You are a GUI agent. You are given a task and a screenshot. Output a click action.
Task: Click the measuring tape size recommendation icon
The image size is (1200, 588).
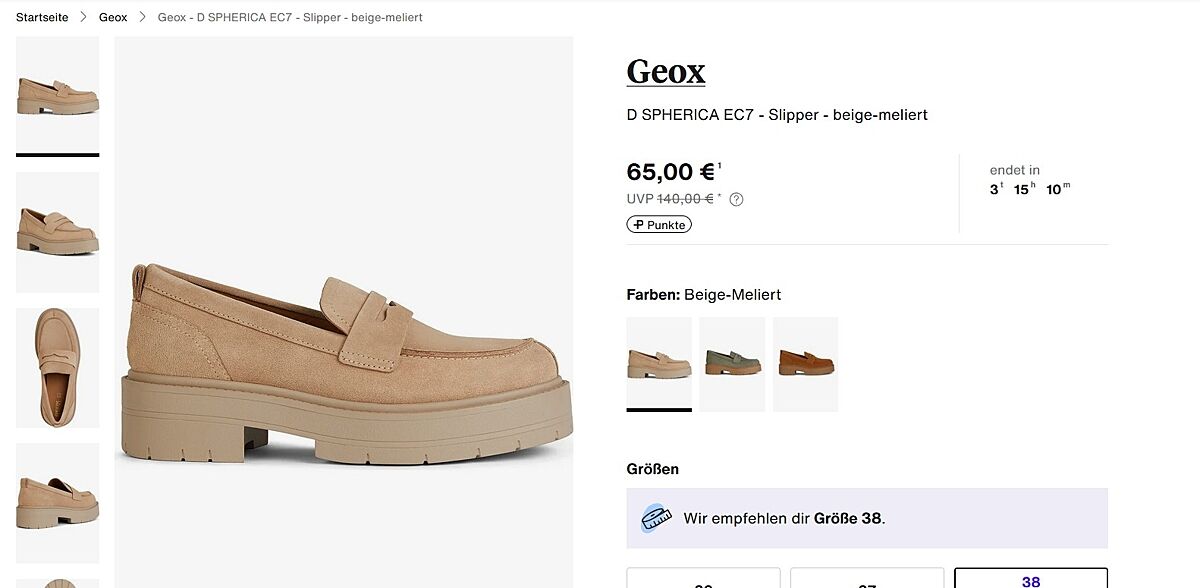656,518
